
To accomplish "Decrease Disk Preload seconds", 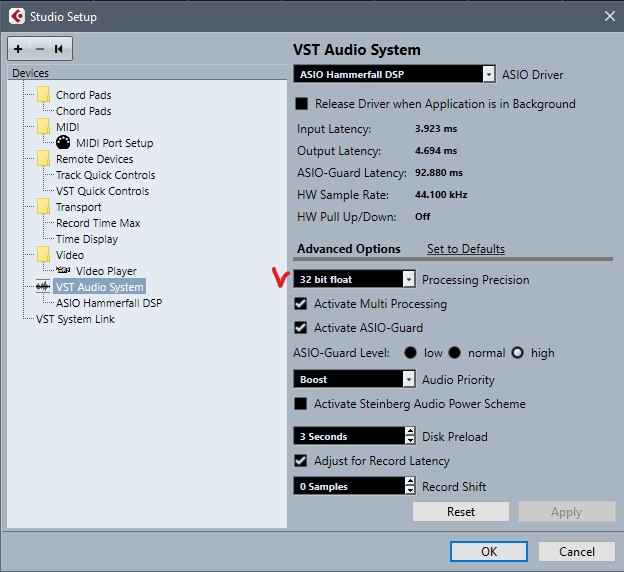I will 410,440.
